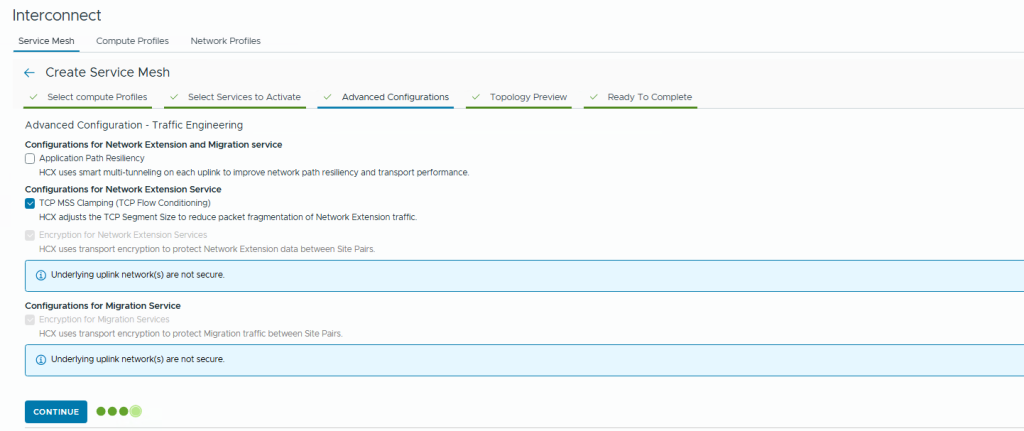Click the TCP Segment Size description text

point(228,217)
